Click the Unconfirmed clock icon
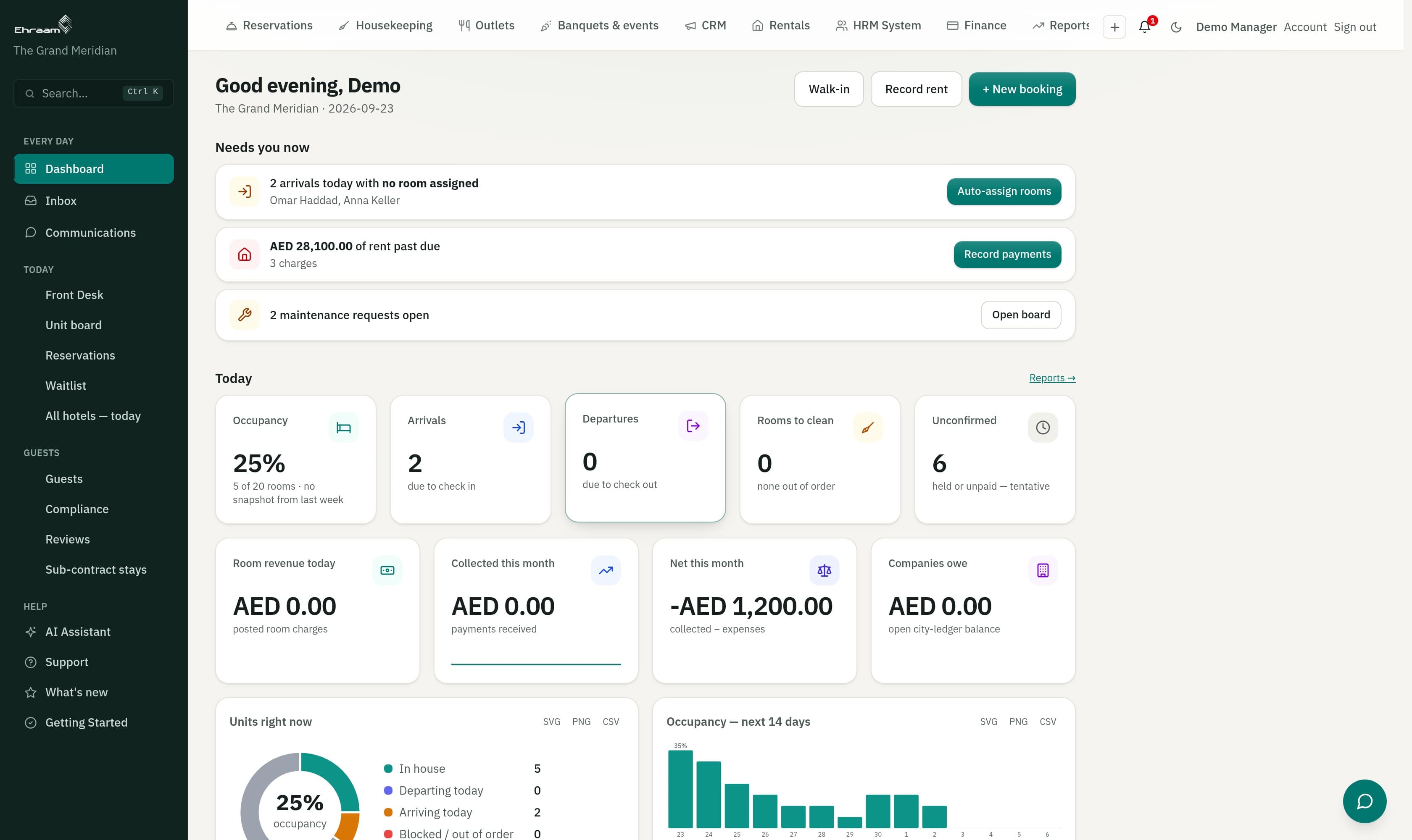Image resolution: width=1412 pixels, height=840 pixels. pyautogui.click(x=1043, y=428)
